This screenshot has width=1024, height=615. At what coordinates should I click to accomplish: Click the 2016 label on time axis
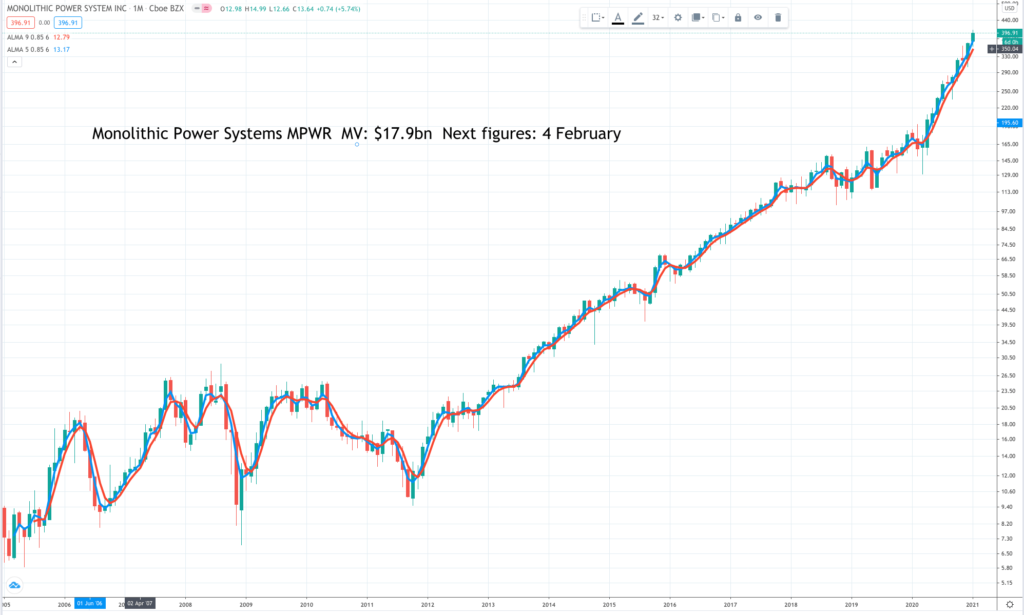(x=669, y=605)
